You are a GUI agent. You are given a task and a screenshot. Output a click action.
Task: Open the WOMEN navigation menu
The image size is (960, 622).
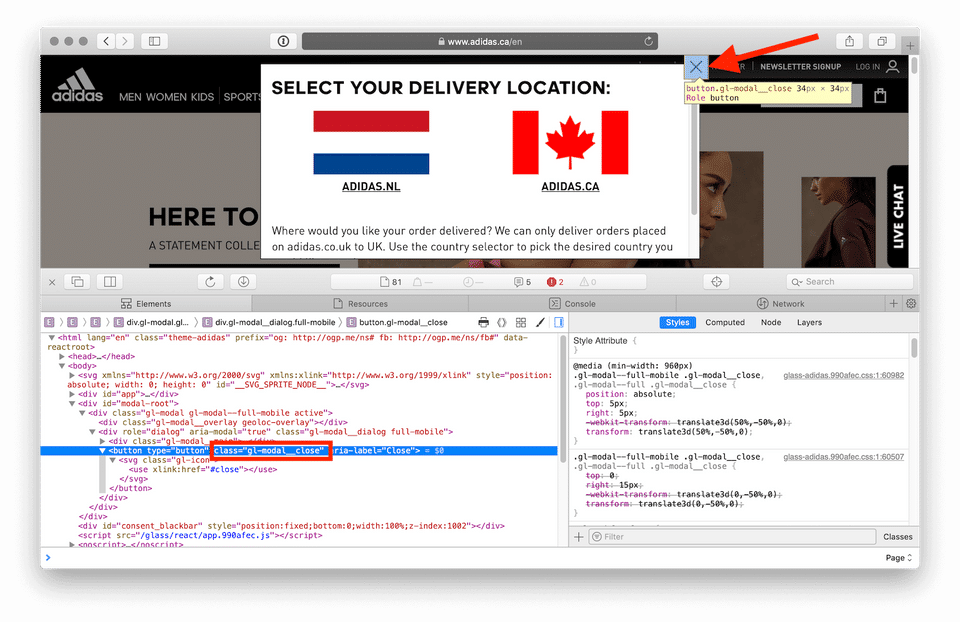tap(167, 97)
